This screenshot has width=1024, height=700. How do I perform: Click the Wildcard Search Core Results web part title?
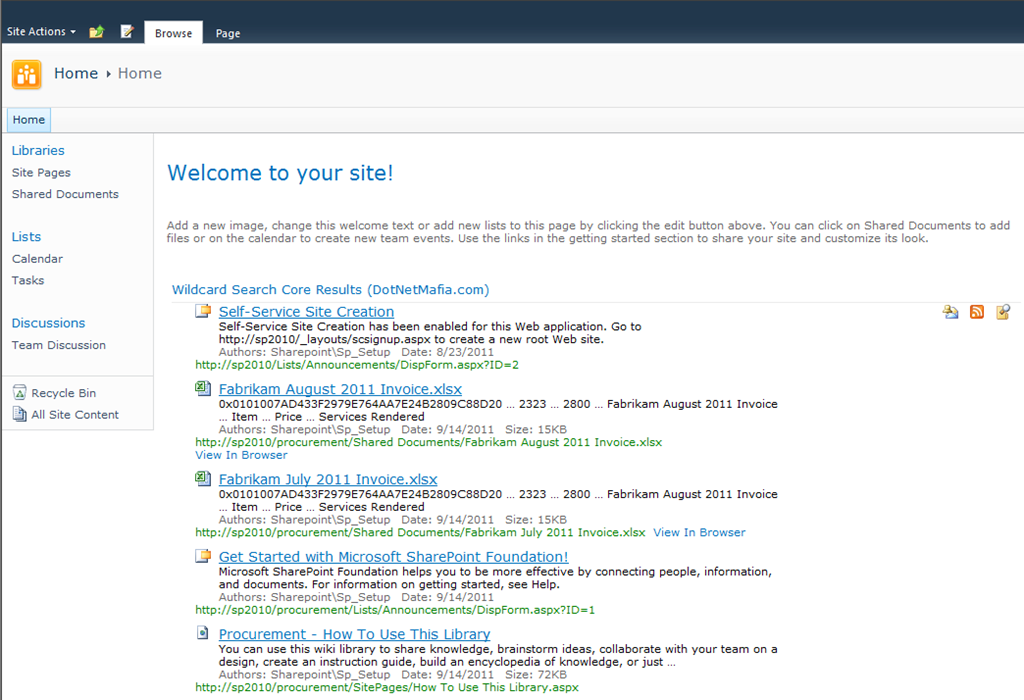coord(330,289)
